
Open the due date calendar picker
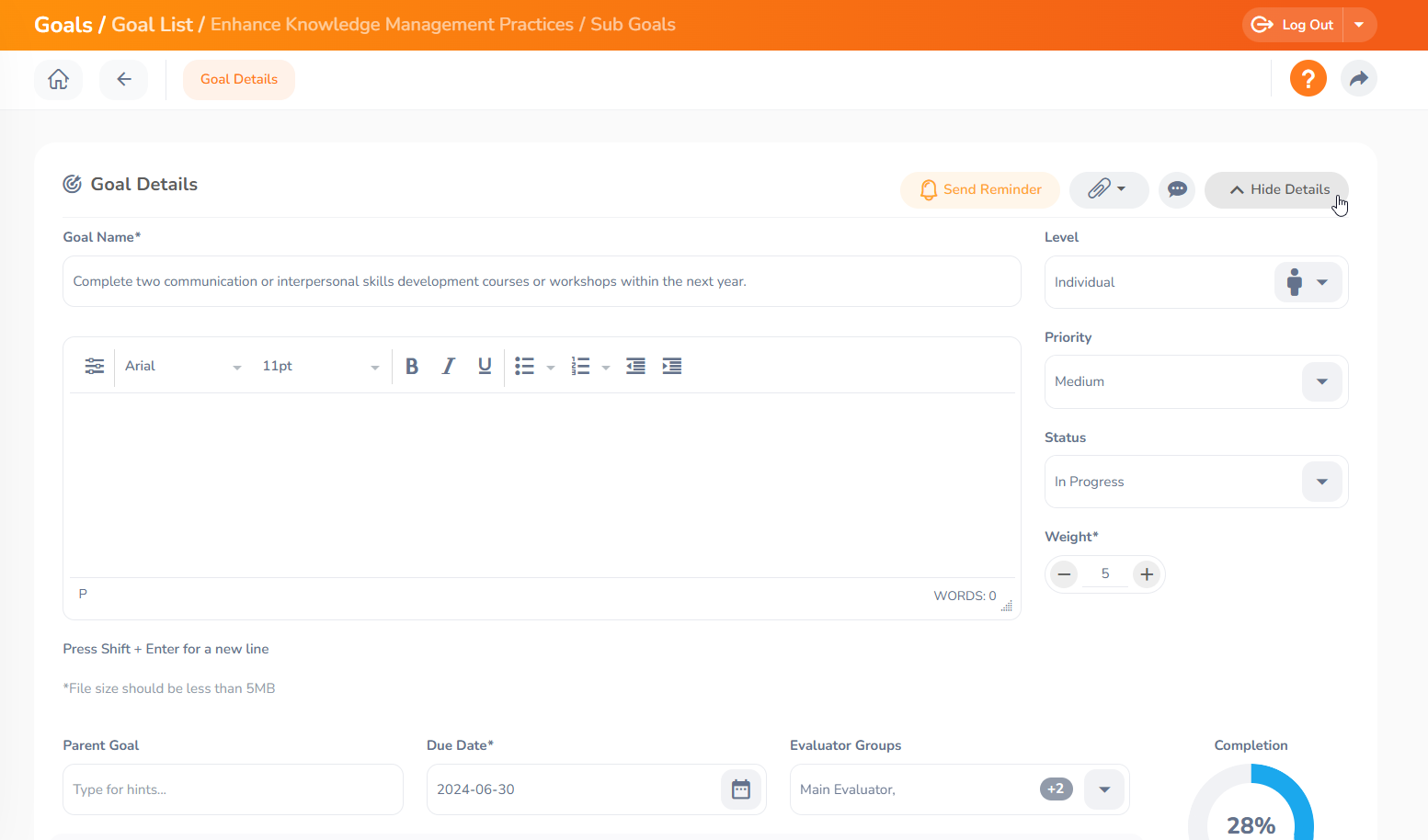741,789
